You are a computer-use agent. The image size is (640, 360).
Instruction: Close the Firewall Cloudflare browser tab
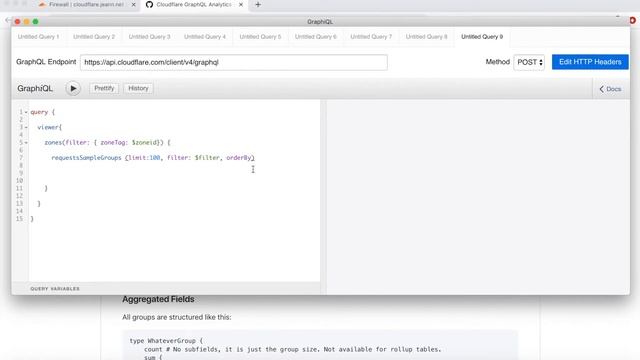(133, 4)
